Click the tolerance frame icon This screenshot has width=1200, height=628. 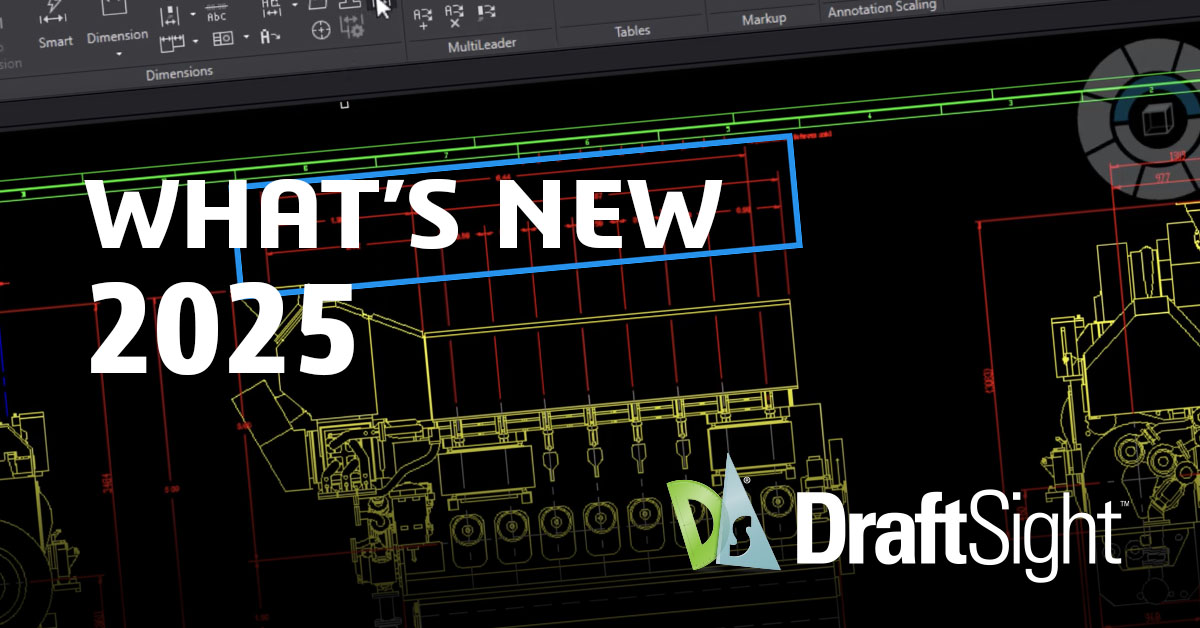click(x=222, y=39)
